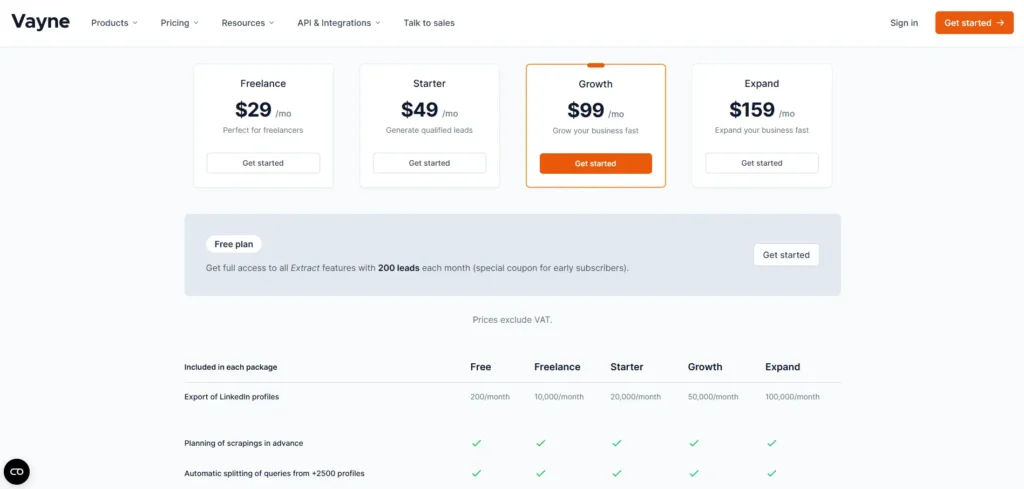Screen dimensions: 1024x489
Task: Click the Vayne logo
Action: (x=40, y=22)
